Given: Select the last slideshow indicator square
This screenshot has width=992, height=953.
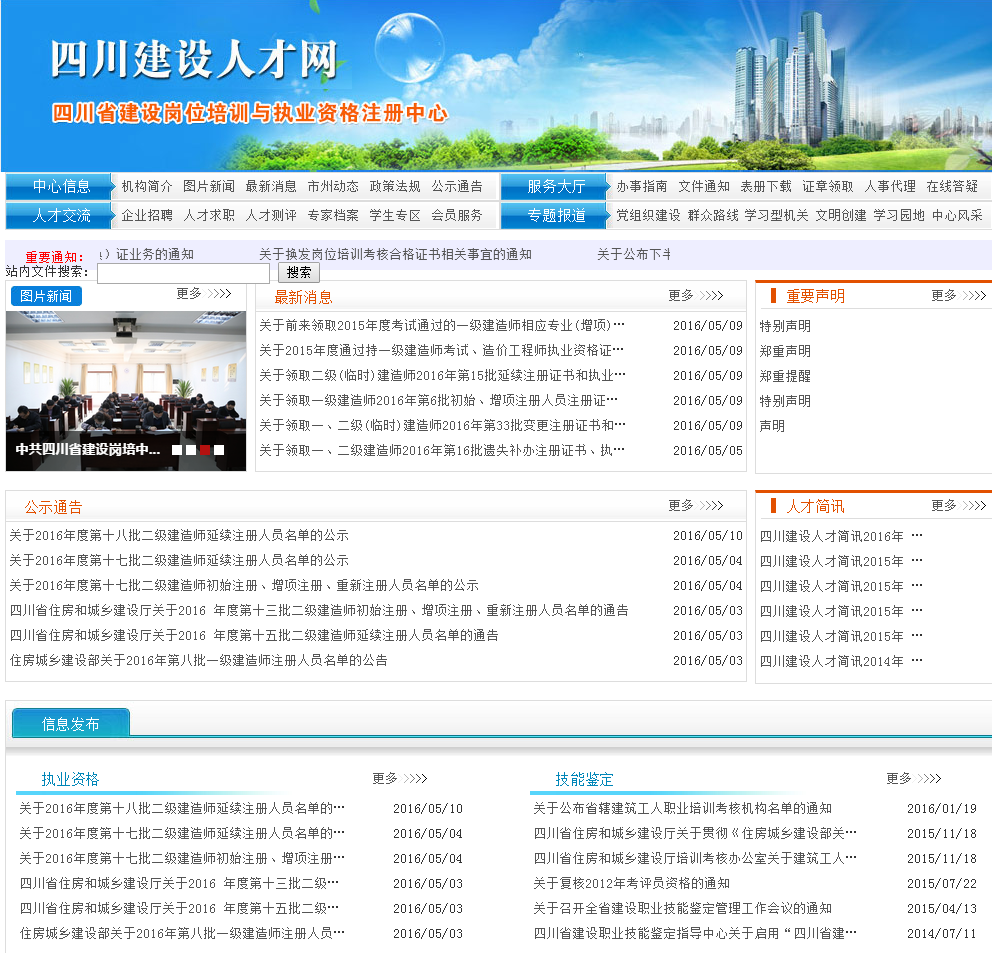Looking at the screenshot, I should tap(219, 450).
